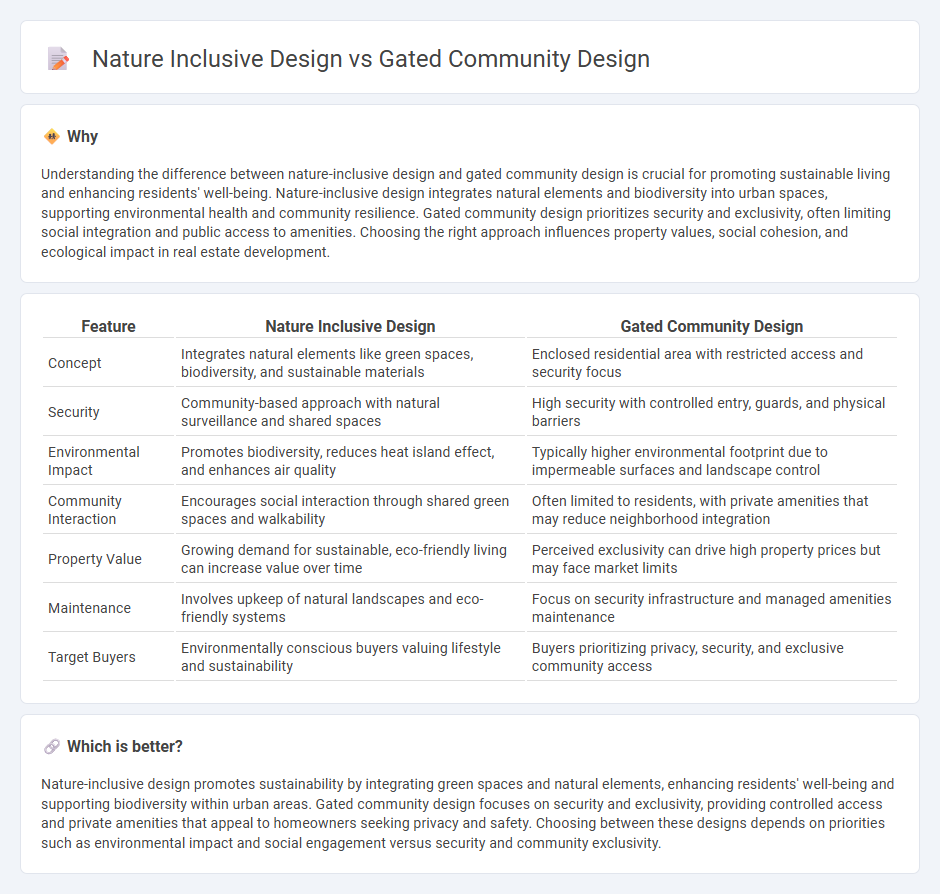940x894 pixels.
Task: Select the Concept row label
Action: (74, 363)
